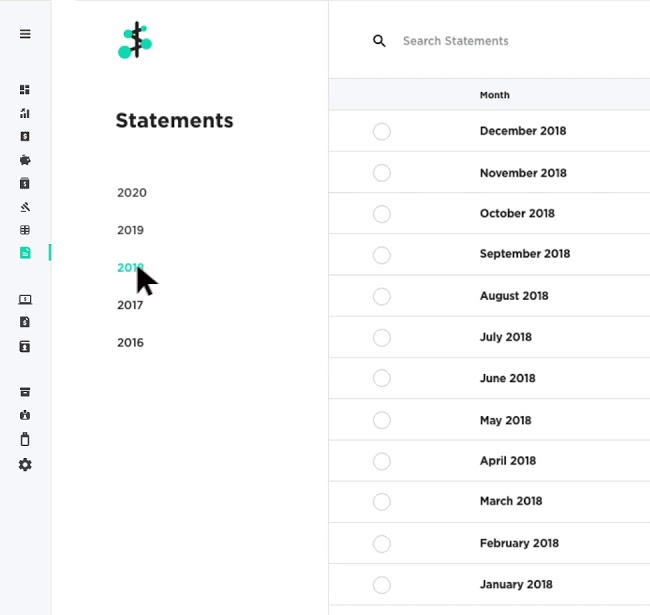The image size is (650, 615).
Task: Open the settings gear icon
Action: pos(25,465)
